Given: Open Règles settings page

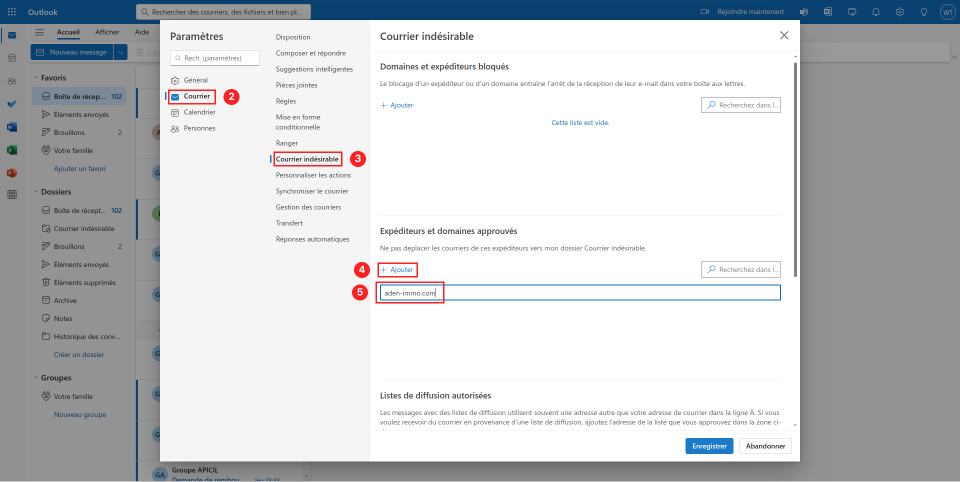Looking at the screenshot, I should (286, 101).
